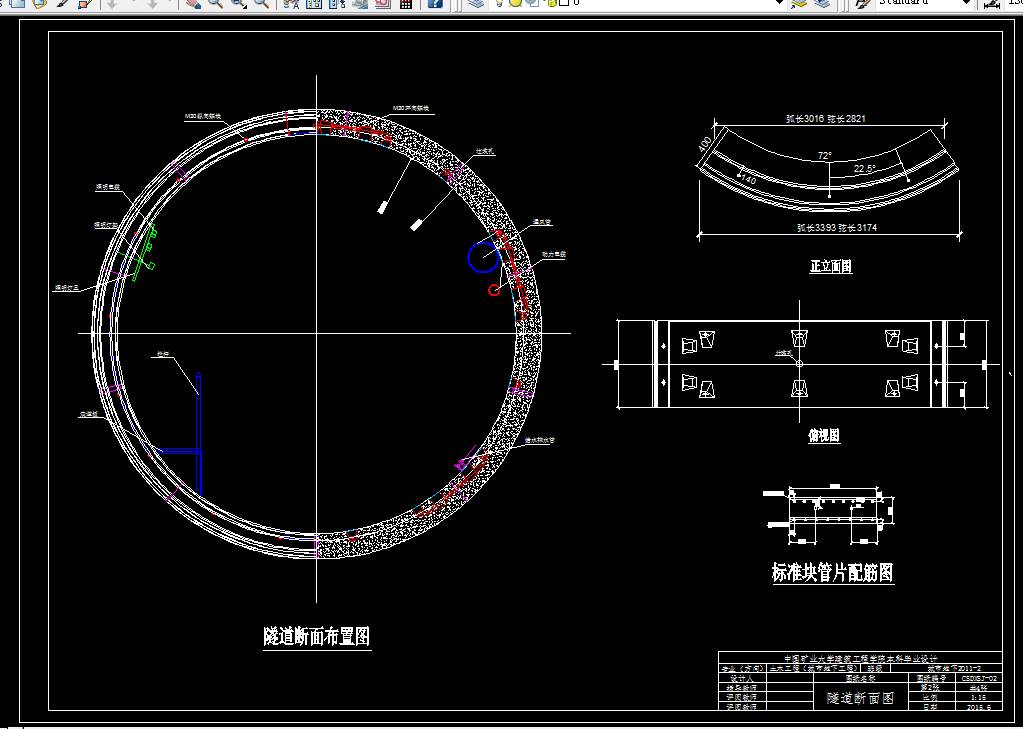The image size is (1023, 729).
Task: Select the Match Properties brush tool
Action: point(61,3)
